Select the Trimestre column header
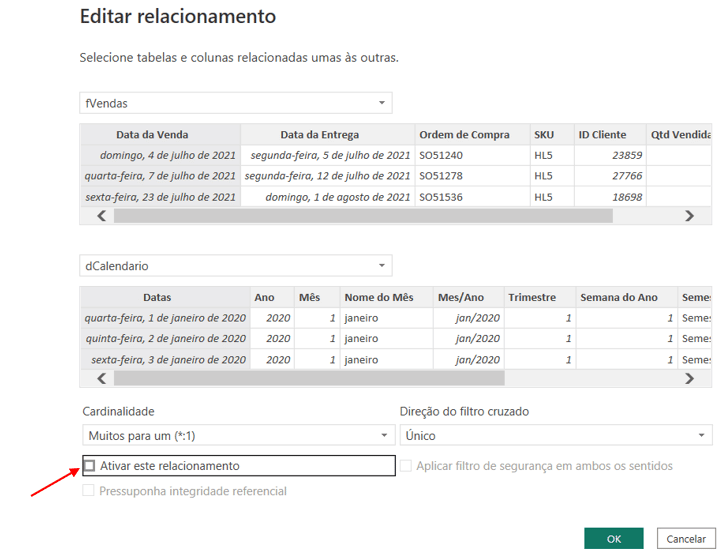The height and width of the screenshot is (555, 722). pyautogui.click(x=540, y=297)
